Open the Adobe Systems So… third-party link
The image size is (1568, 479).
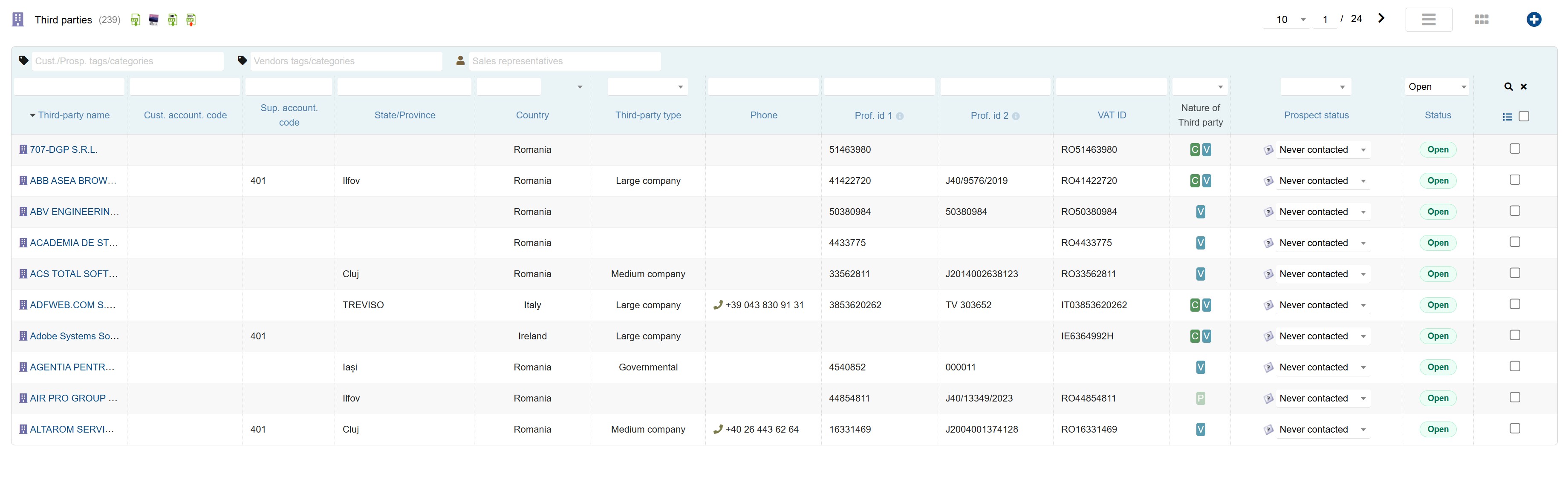pos(74,336)
